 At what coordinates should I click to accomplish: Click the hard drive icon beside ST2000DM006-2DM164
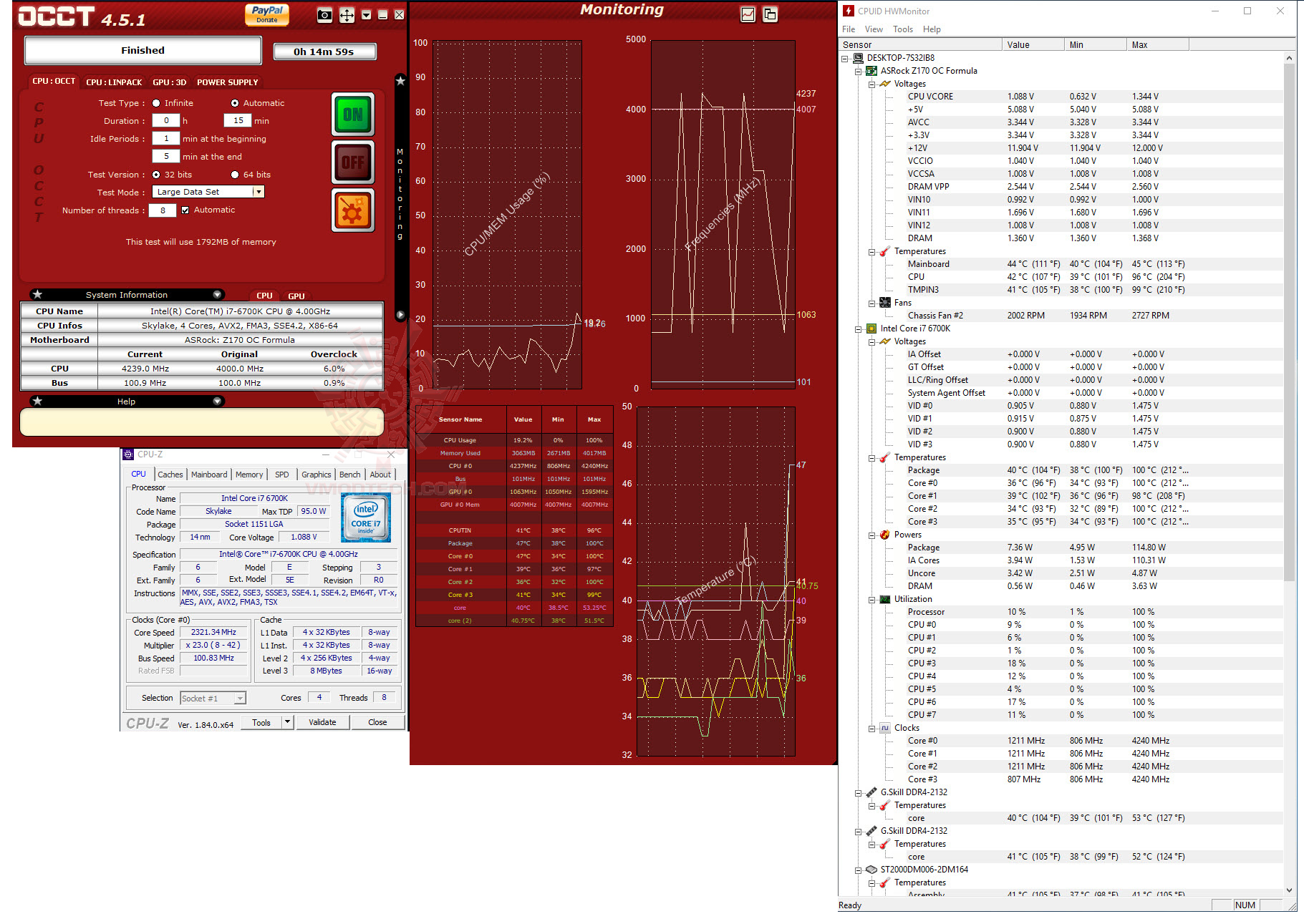click(x=871, y=870)
